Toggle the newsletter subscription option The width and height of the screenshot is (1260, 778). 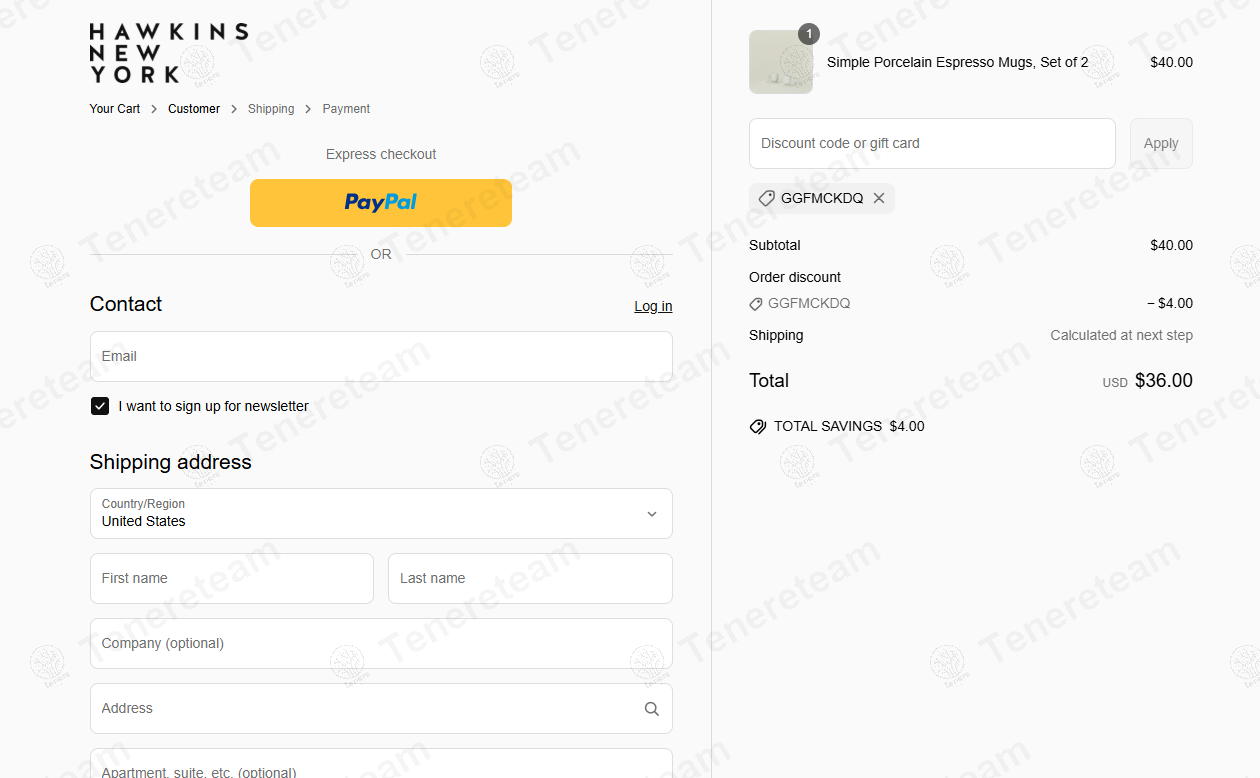(100, 406)
